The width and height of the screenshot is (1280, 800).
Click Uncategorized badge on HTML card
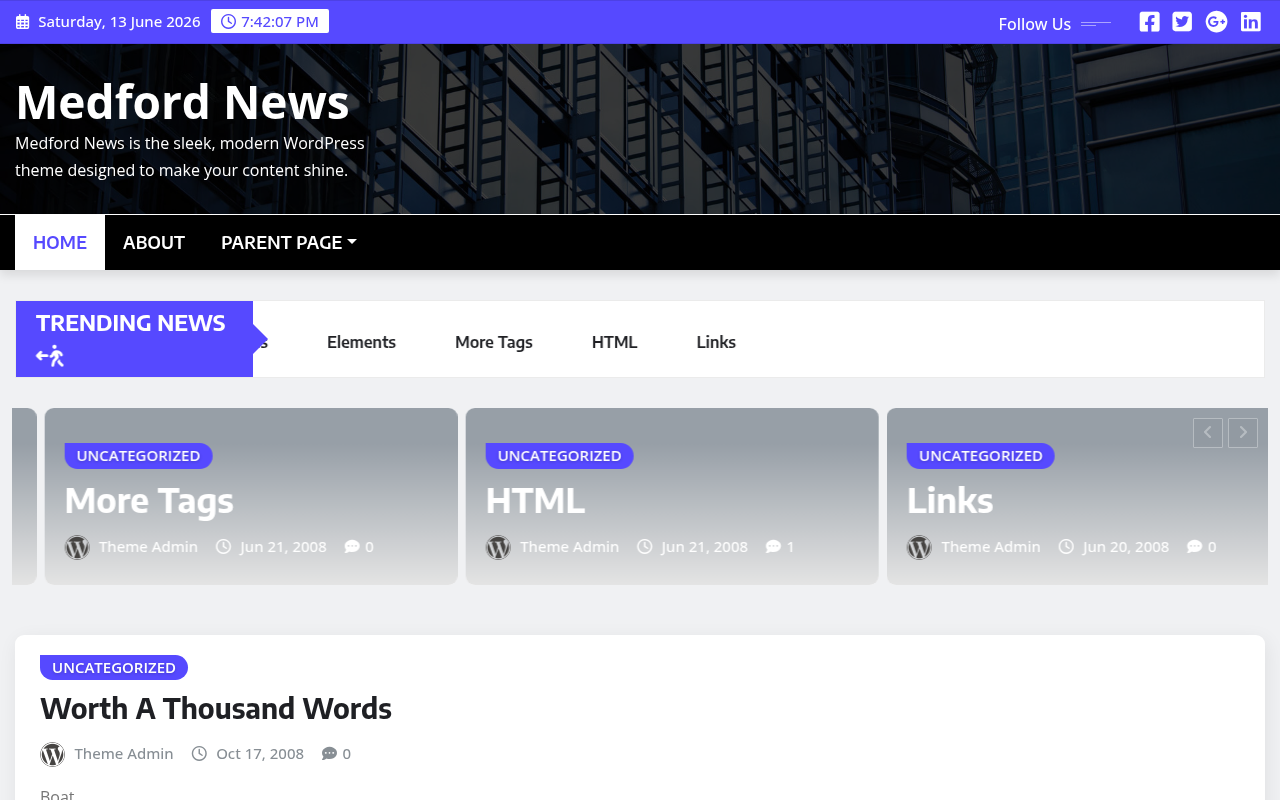click(560, 456)
